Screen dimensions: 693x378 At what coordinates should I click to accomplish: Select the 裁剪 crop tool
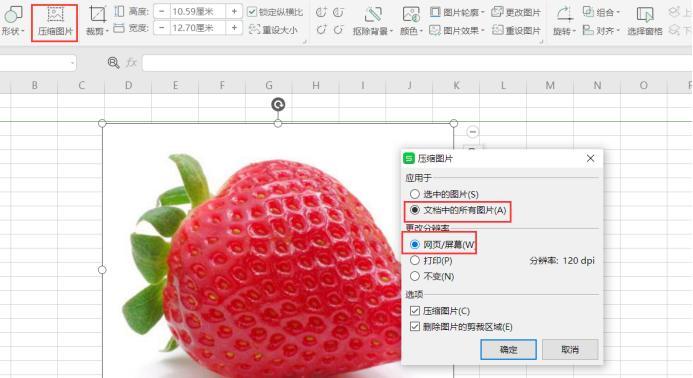tap(97, 21)
